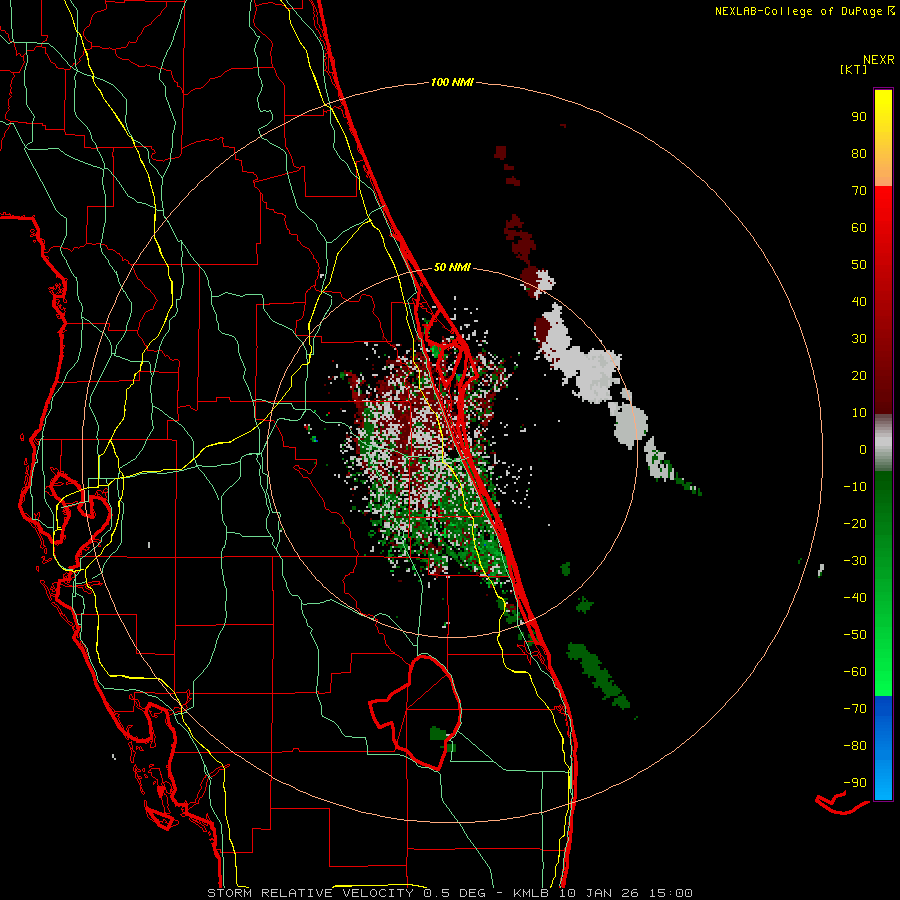The image size is (900, 900).
Task: Click the STORM RELATIVE VELOCITY product title
Action: click(310, 893)
